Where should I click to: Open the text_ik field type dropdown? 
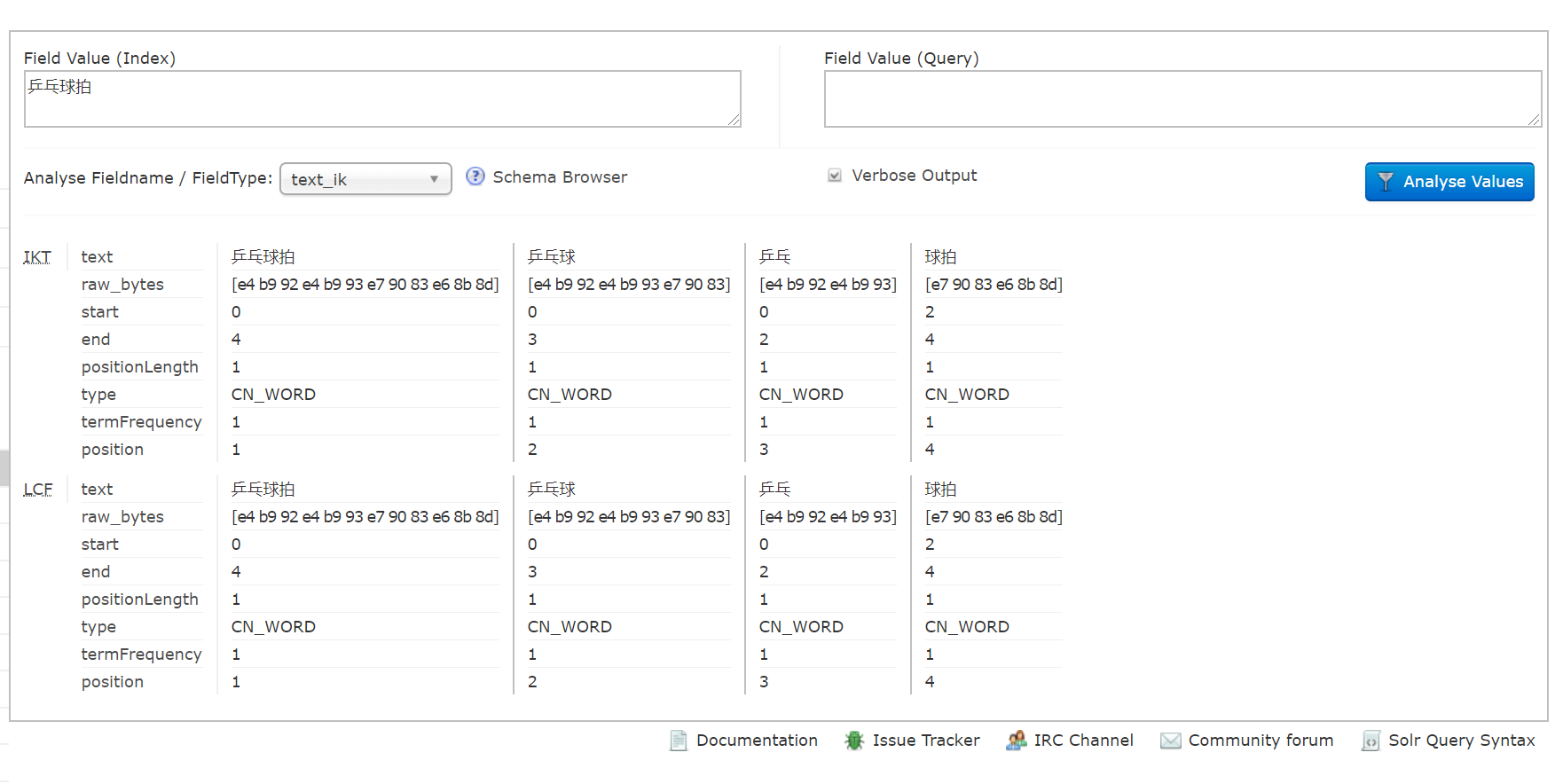click(x=365, y=179)
